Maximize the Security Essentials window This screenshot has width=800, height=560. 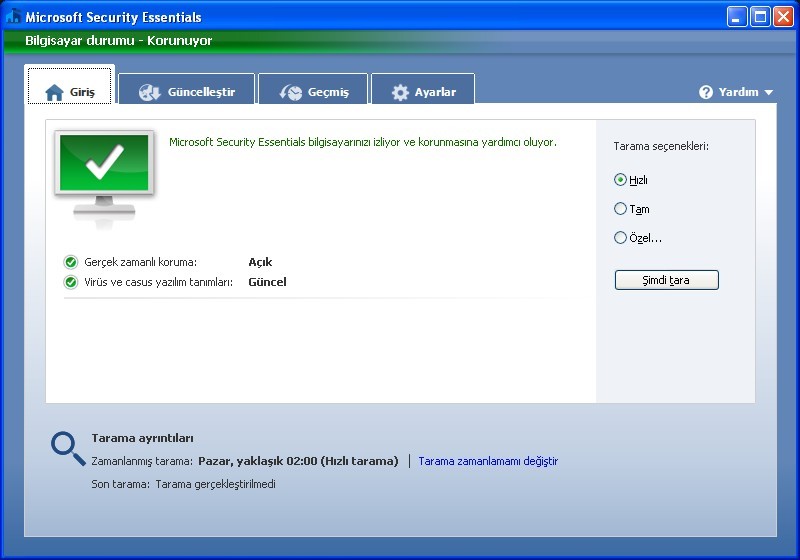[760, 16]
